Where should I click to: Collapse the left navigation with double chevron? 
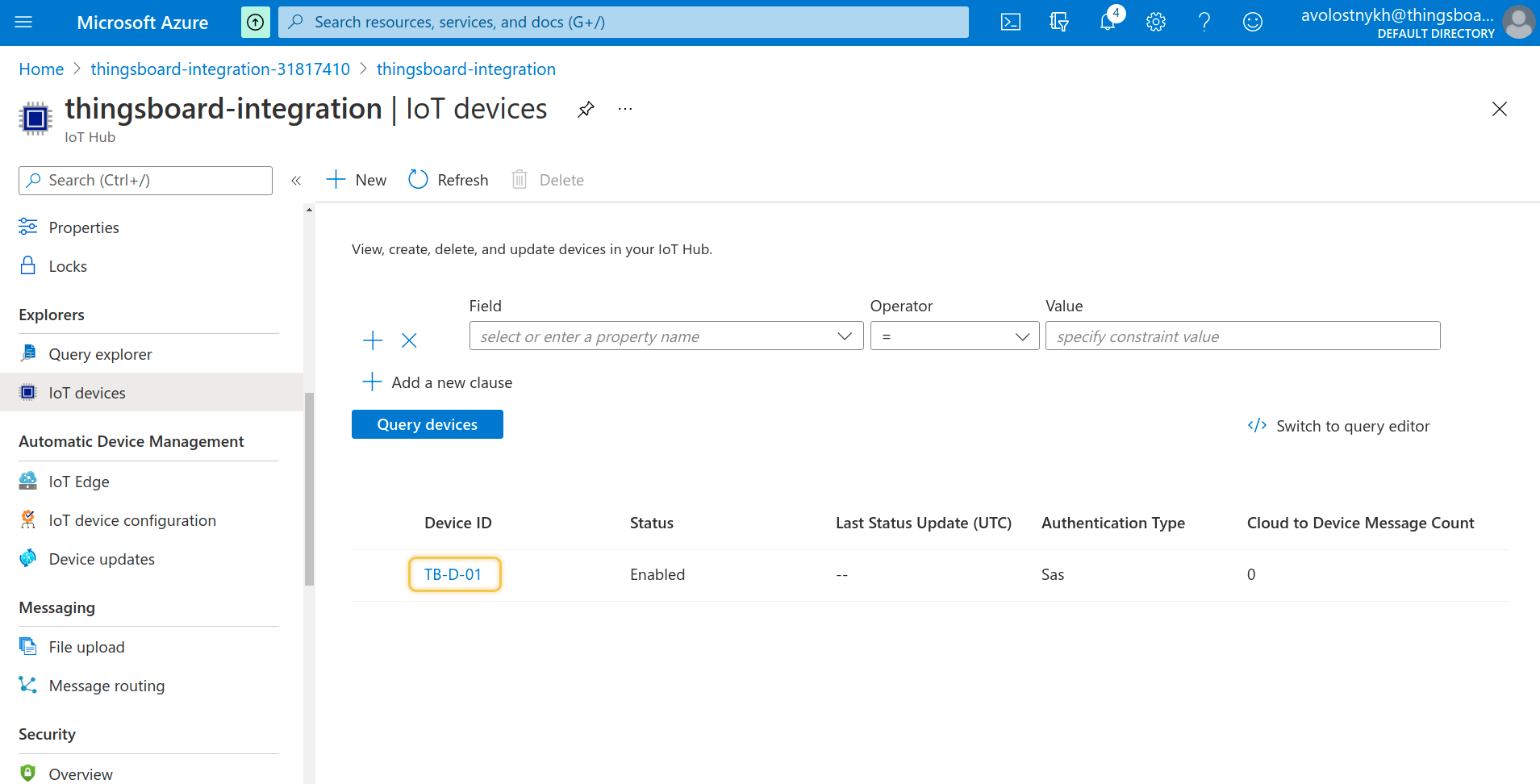click(296, 181)
